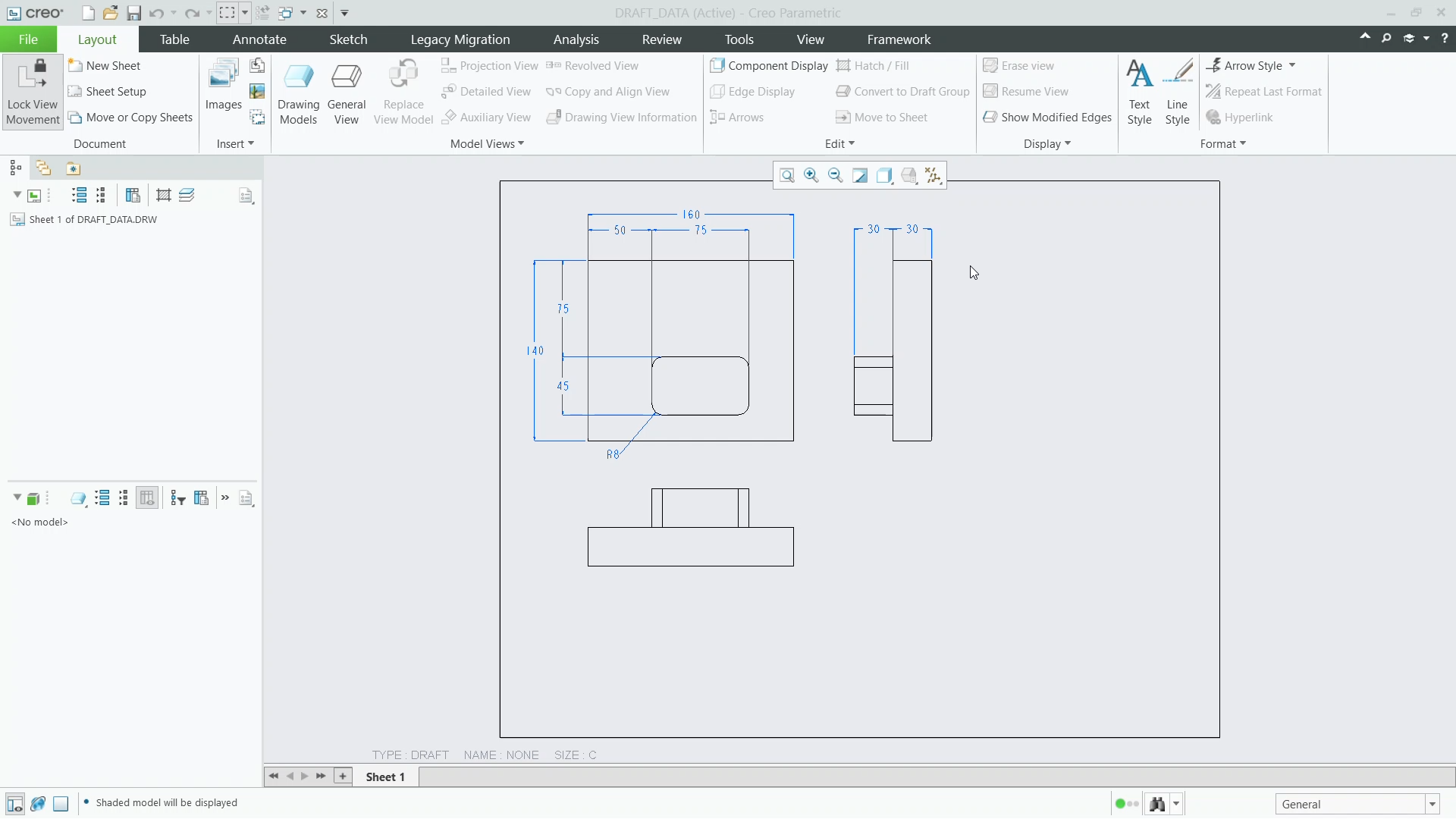
Task: Click Show Modified Edges
Action: (x=1047, y=118)
